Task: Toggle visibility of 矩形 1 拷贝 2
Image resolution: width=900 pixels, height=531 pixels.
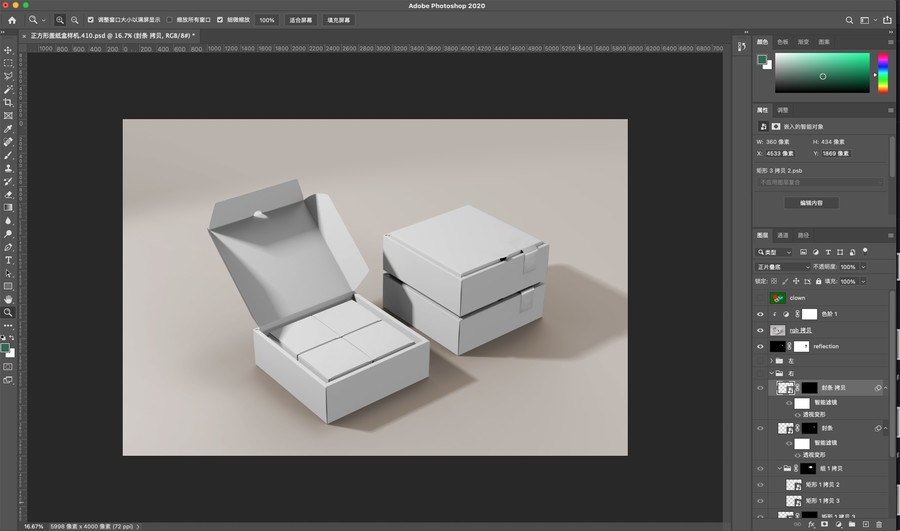Action: pos(760,485)
